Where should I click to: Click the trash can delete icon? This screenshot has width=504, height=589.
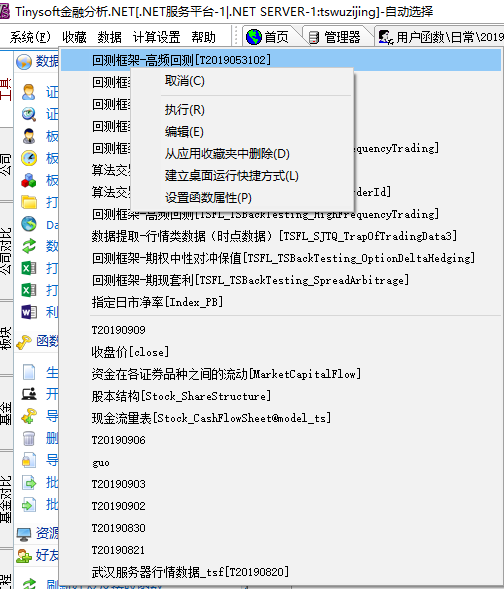point(29,438)
